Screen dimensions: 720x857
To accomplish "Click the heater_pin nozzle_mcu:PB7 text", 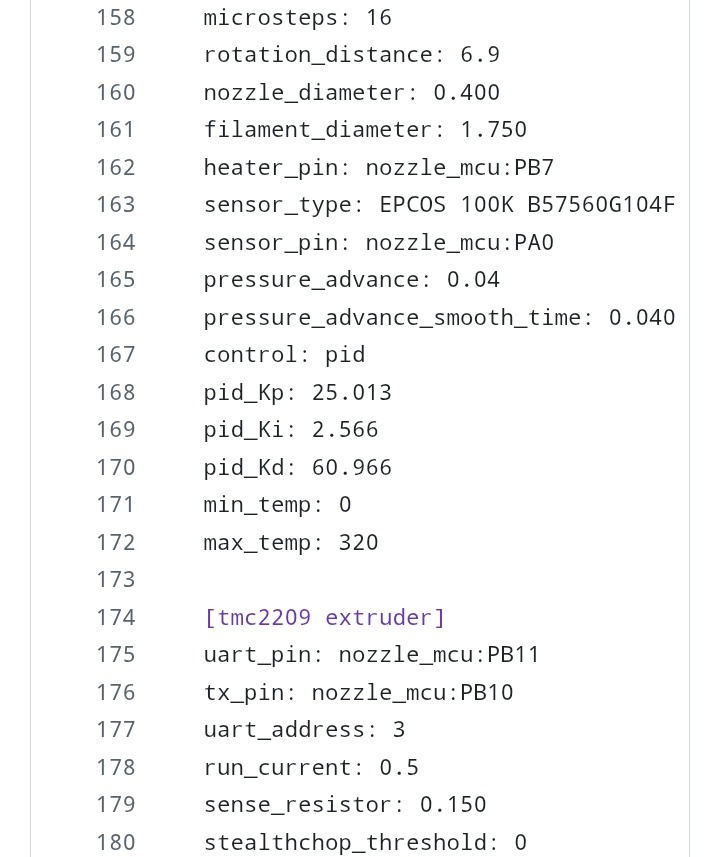I will (x=378, y=168).
